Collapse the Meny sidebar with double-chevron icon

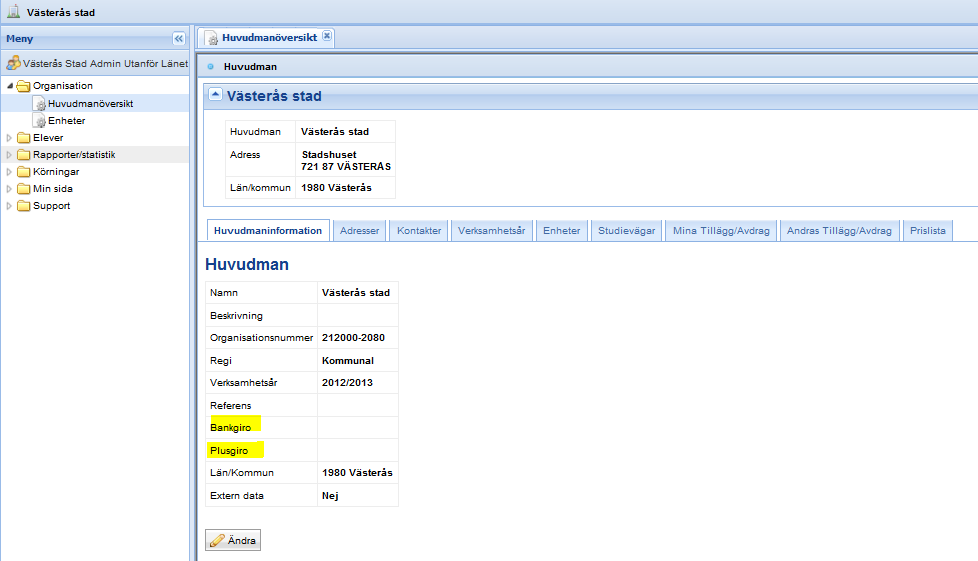click(x=179, y=39)
